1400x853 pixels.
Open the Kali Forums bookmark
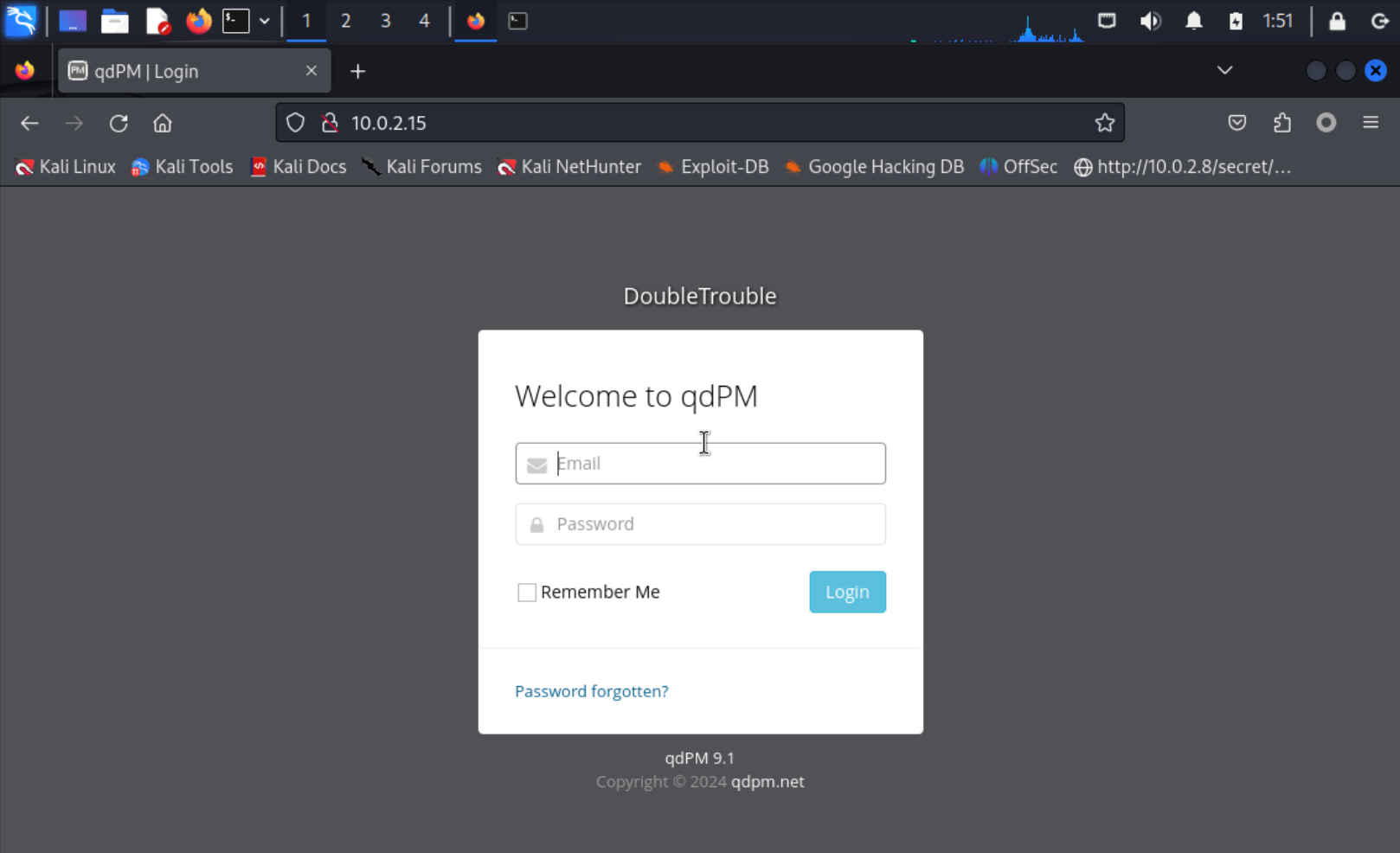coord(421,167)
